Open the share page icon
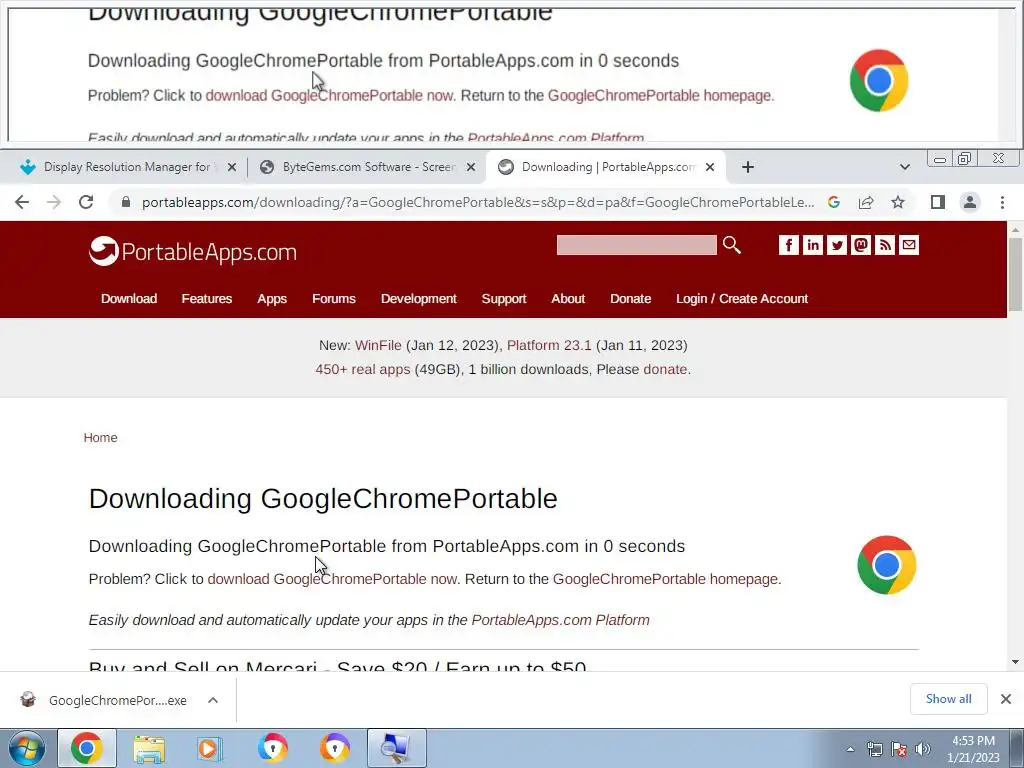Screen dimensions: 1024x768 pyautogui.click(x=866, y=202)
